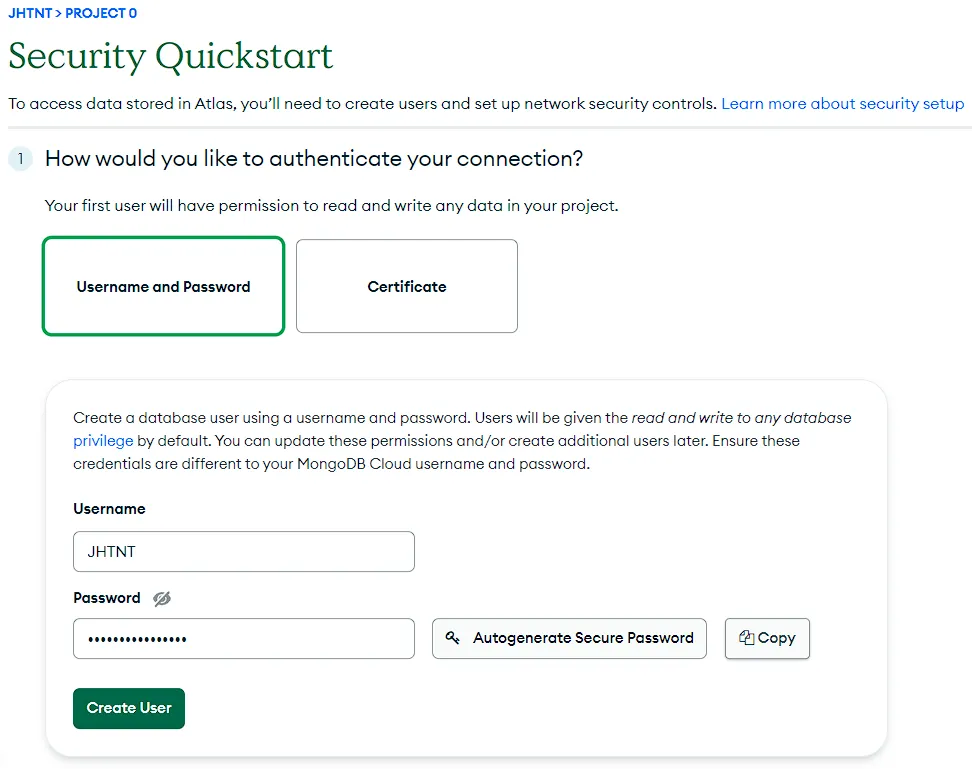The image size is (972, 769).
Task: Focus the Username field containing JHTNT
Action: click(x=244, y=551)
